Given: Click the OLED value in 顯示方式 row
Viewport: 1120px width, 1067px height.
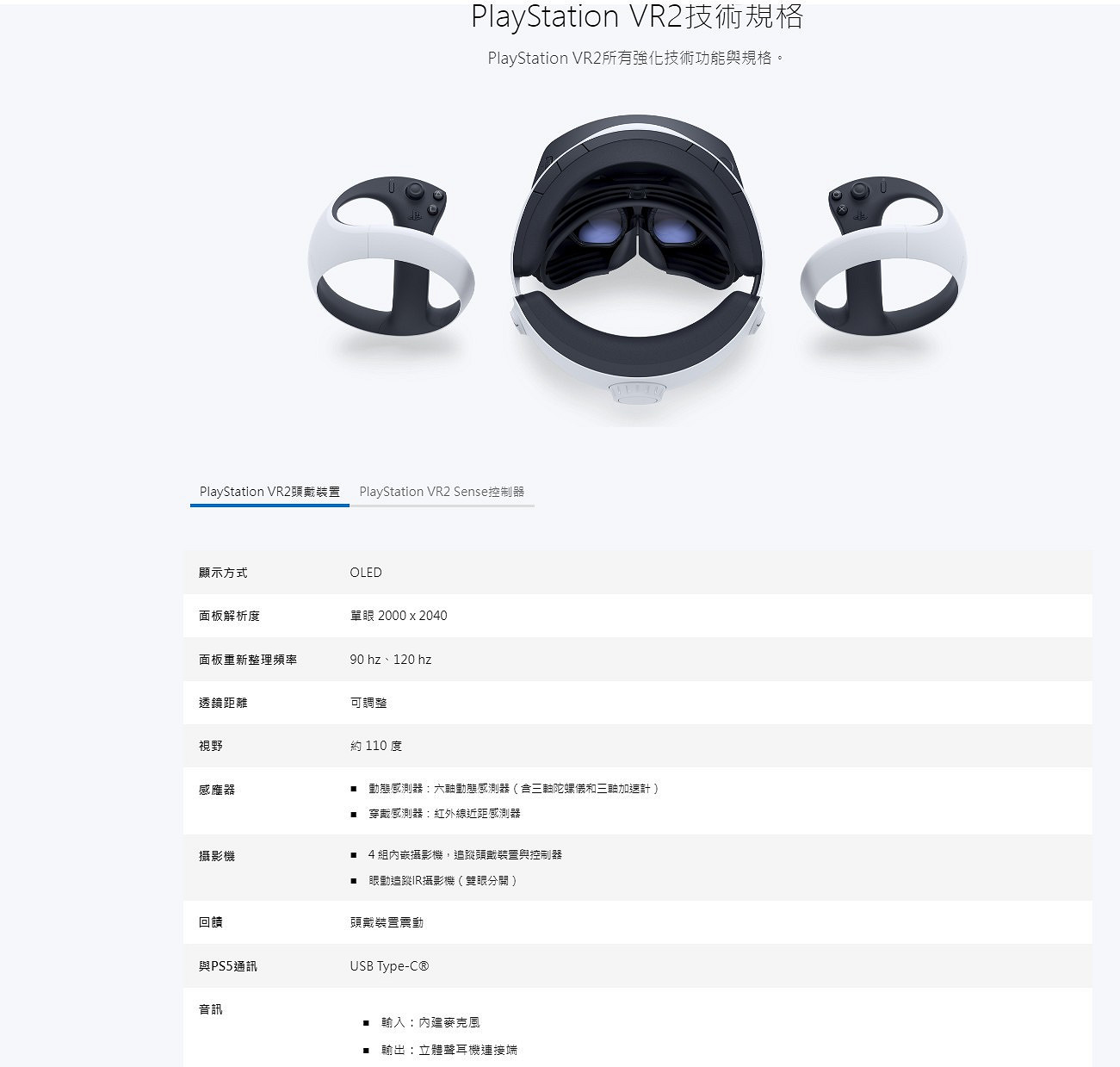Looking at the screenshot, I should click(x=366, y=572).
